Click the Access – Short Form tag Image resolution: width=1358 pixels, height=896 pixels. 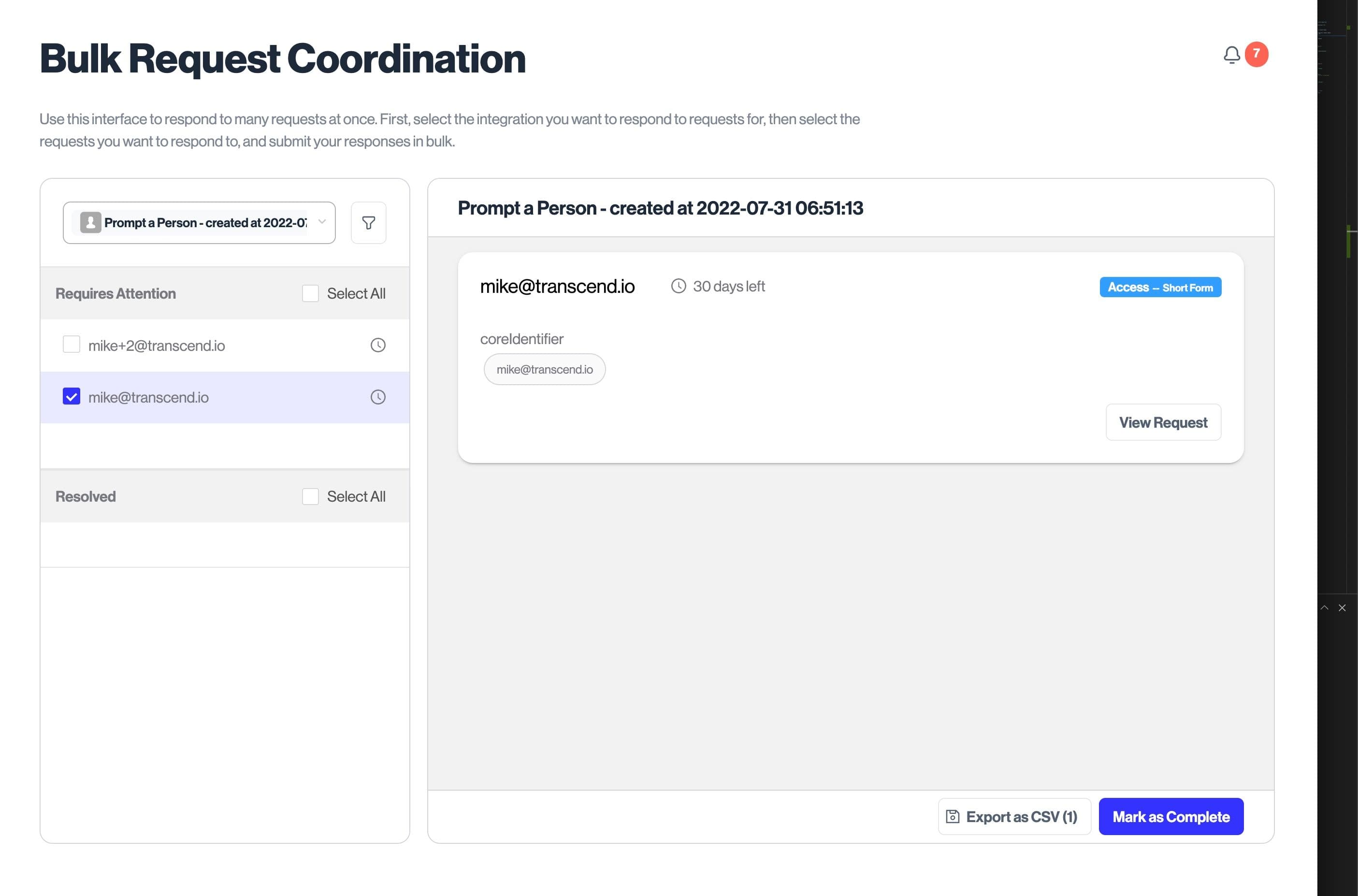pyautogui.click(x=1160, y=287)
